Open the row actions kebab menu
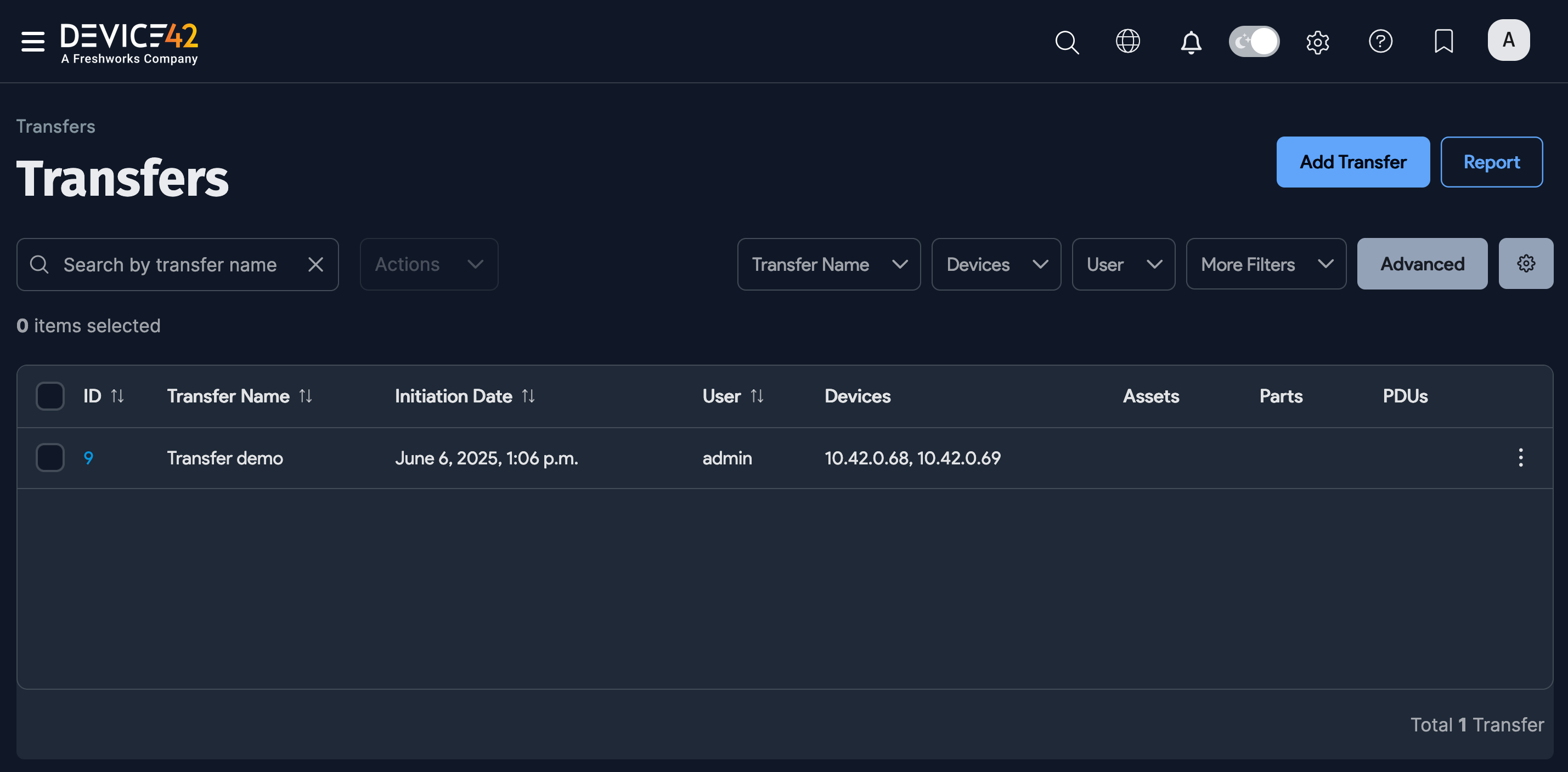Image resolution: width=1568 pixels, height=772 pixels. pyautogui.click(x=1520, y=457)
